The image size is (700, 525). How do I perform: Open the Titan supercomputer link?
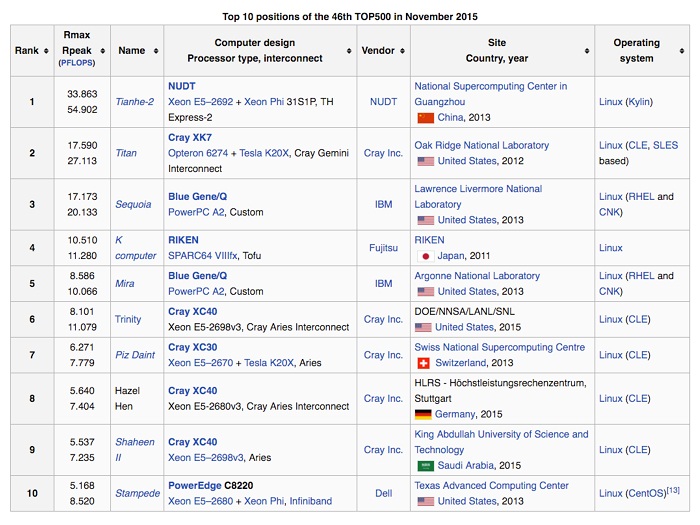(126, 153)
